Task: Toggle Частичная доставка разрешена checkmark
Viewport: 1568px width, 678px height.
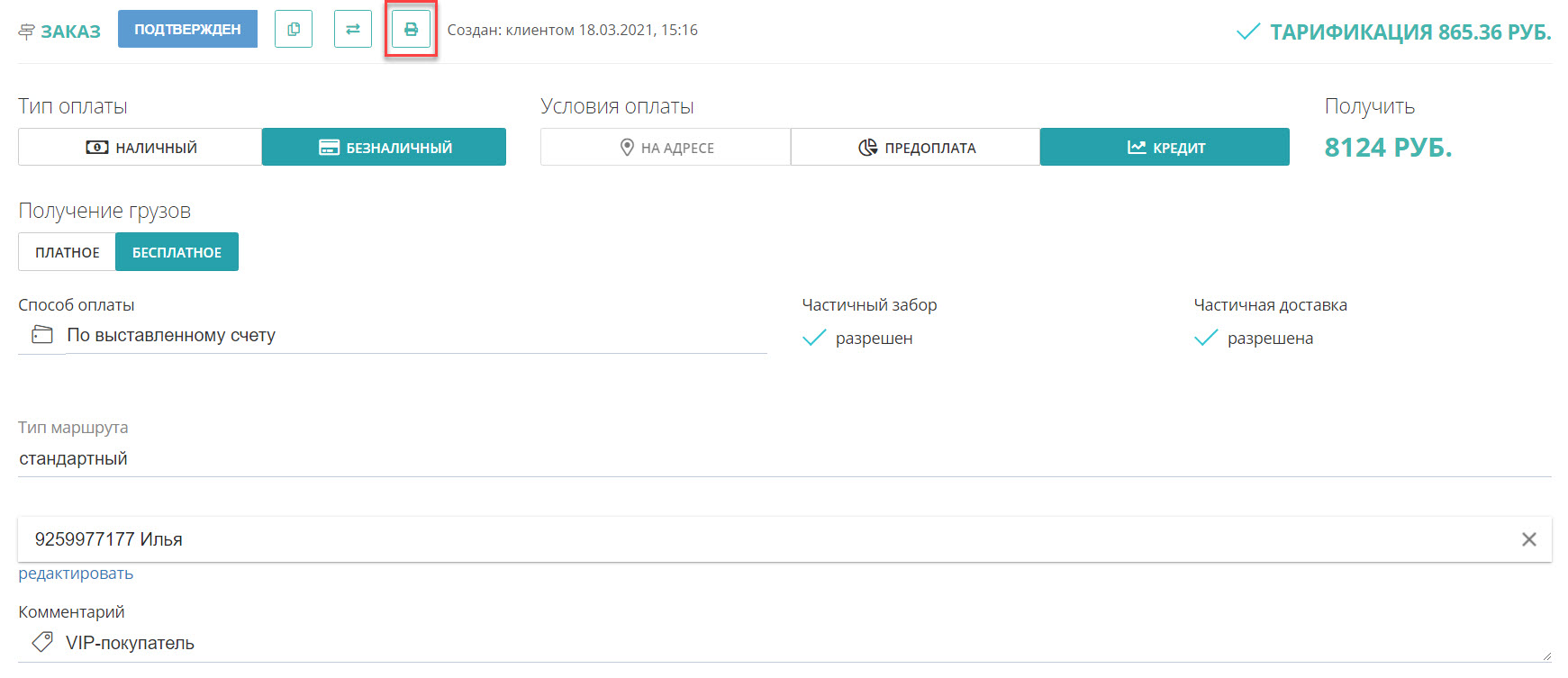Action: pyautogui.click(x=1206, y=338)
